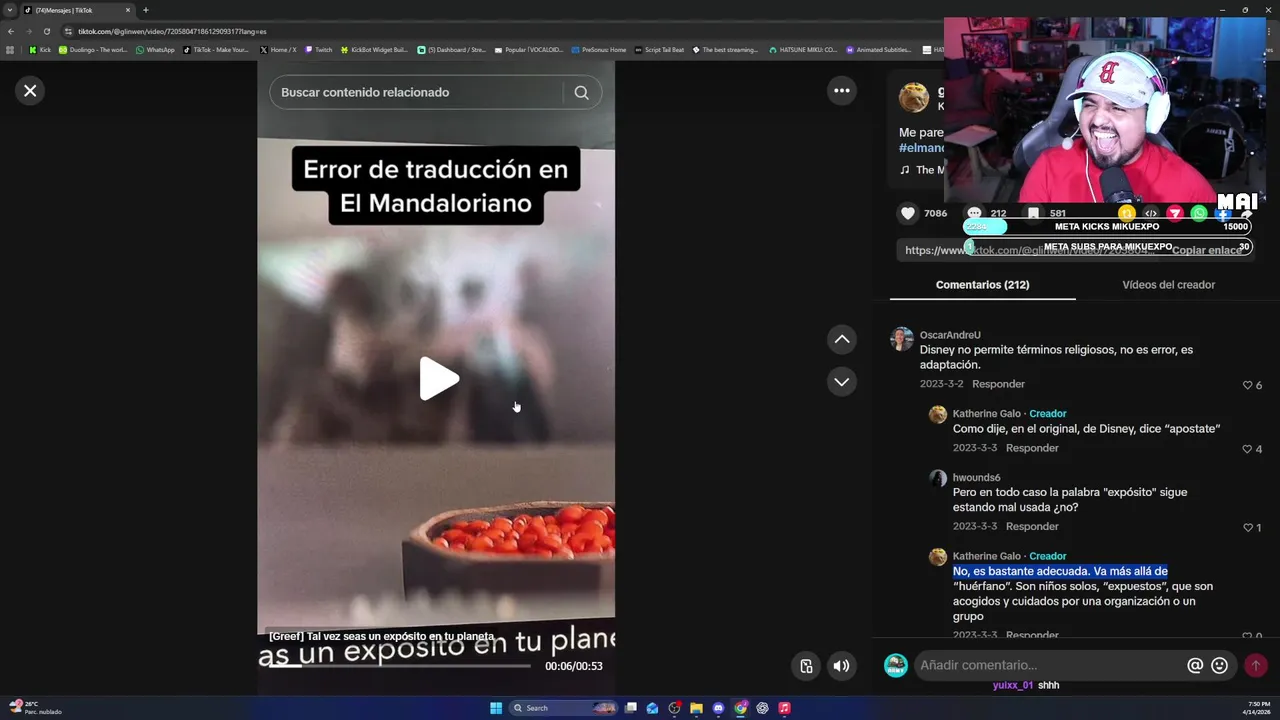This screenshot has height=720, width=1280.
Task: Open the KickBot Widget Builder bookmark
Action: [374, 50]
